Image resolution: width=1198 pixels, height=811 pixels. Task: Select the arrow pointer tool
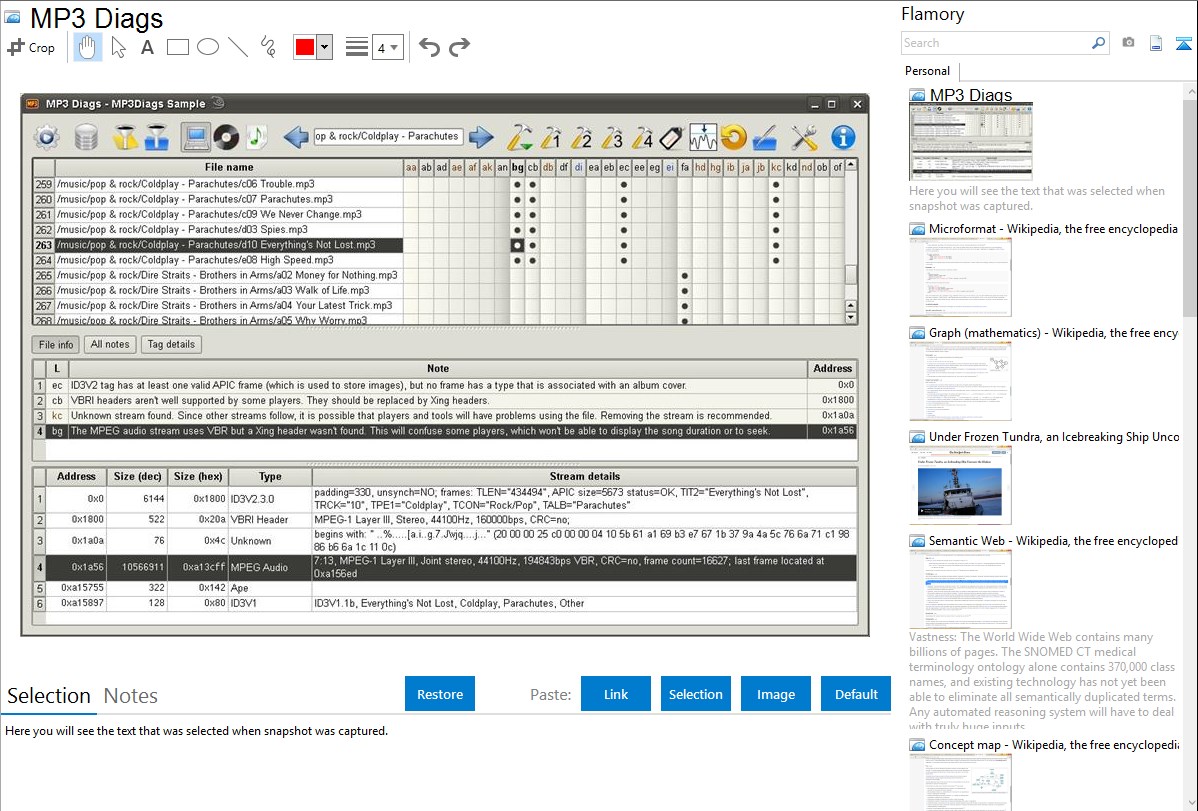point(118,47)
